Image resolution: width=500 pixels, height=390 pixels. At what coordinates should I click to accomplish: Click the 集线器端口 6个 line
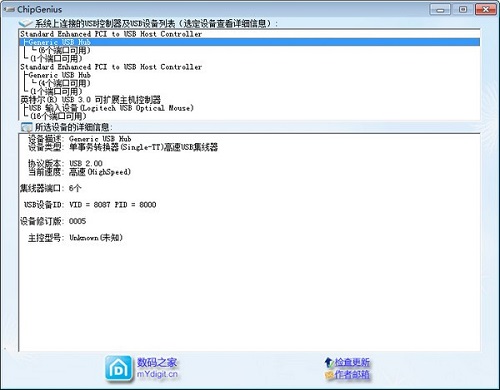click(x=50, y=188)
